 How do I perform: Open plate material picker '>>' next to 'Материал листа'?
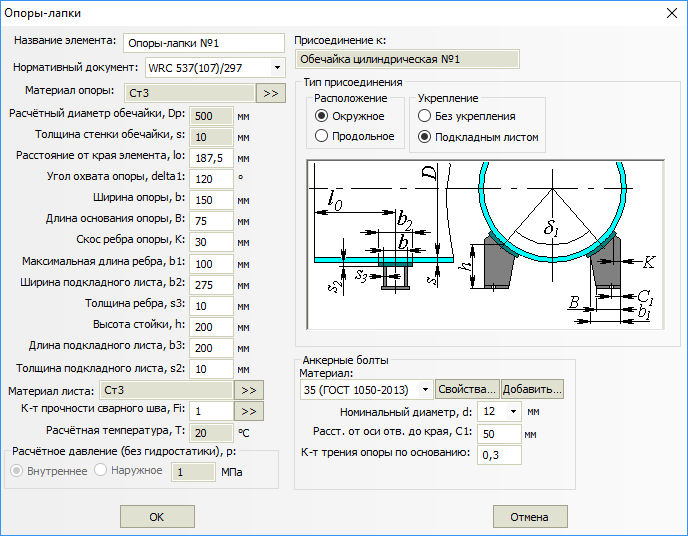249,390
